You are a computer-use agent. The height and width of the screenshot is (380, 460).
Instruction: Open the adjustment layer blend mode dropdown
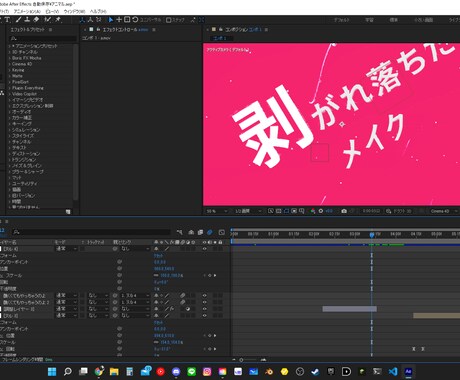click(66, 309)
